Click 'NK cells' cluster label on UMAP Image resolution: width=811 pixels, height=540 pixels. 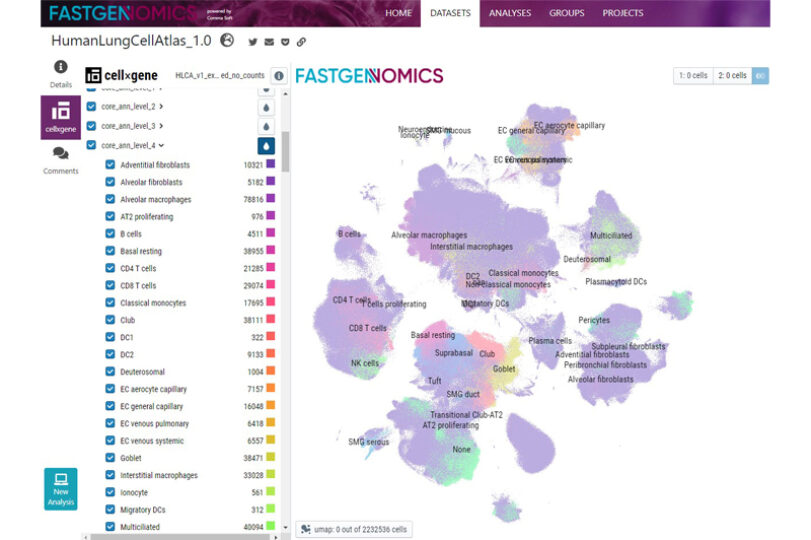pos(365,363)
